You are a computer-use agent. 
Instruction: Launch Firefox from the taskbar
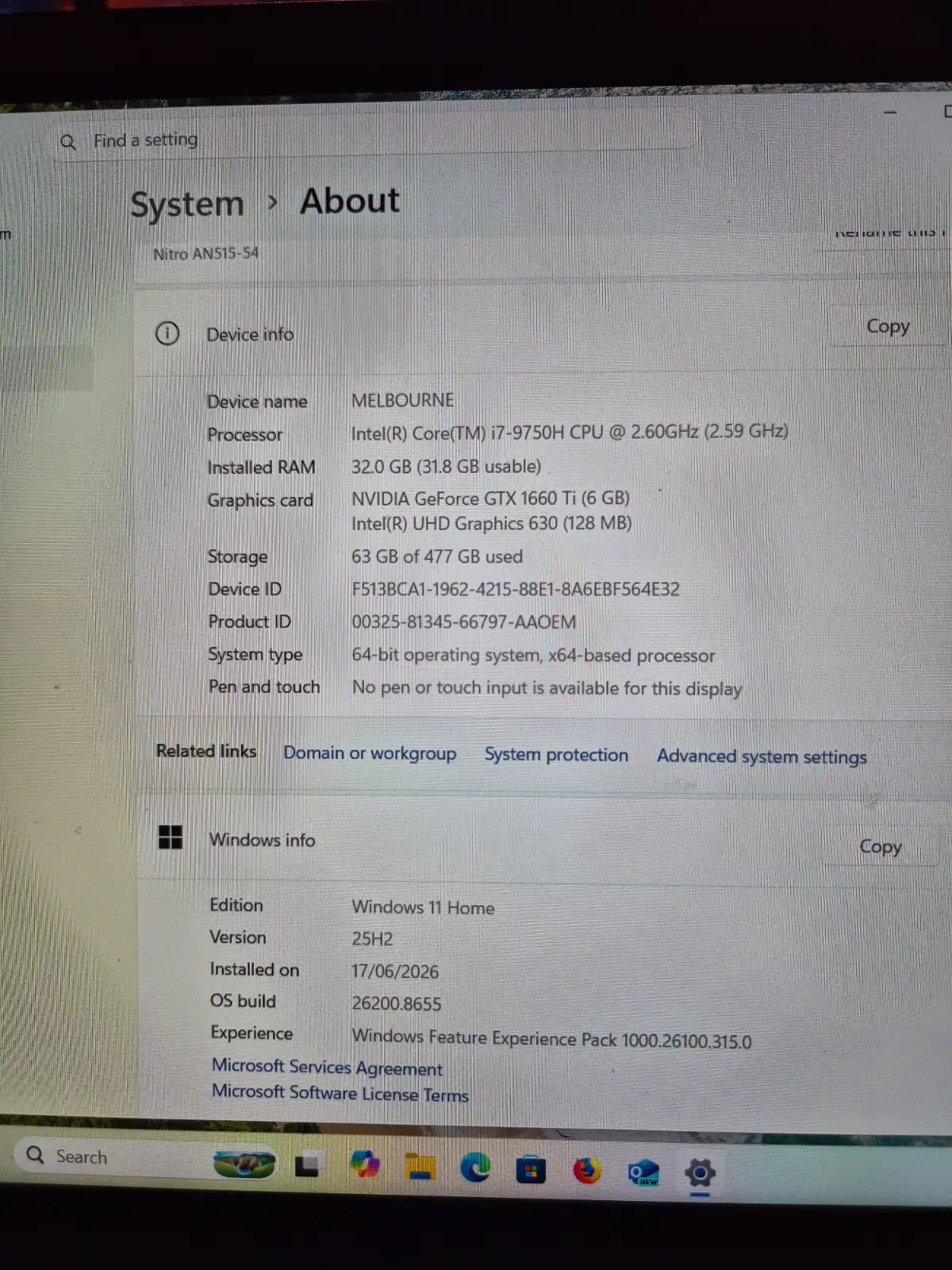587,1171
